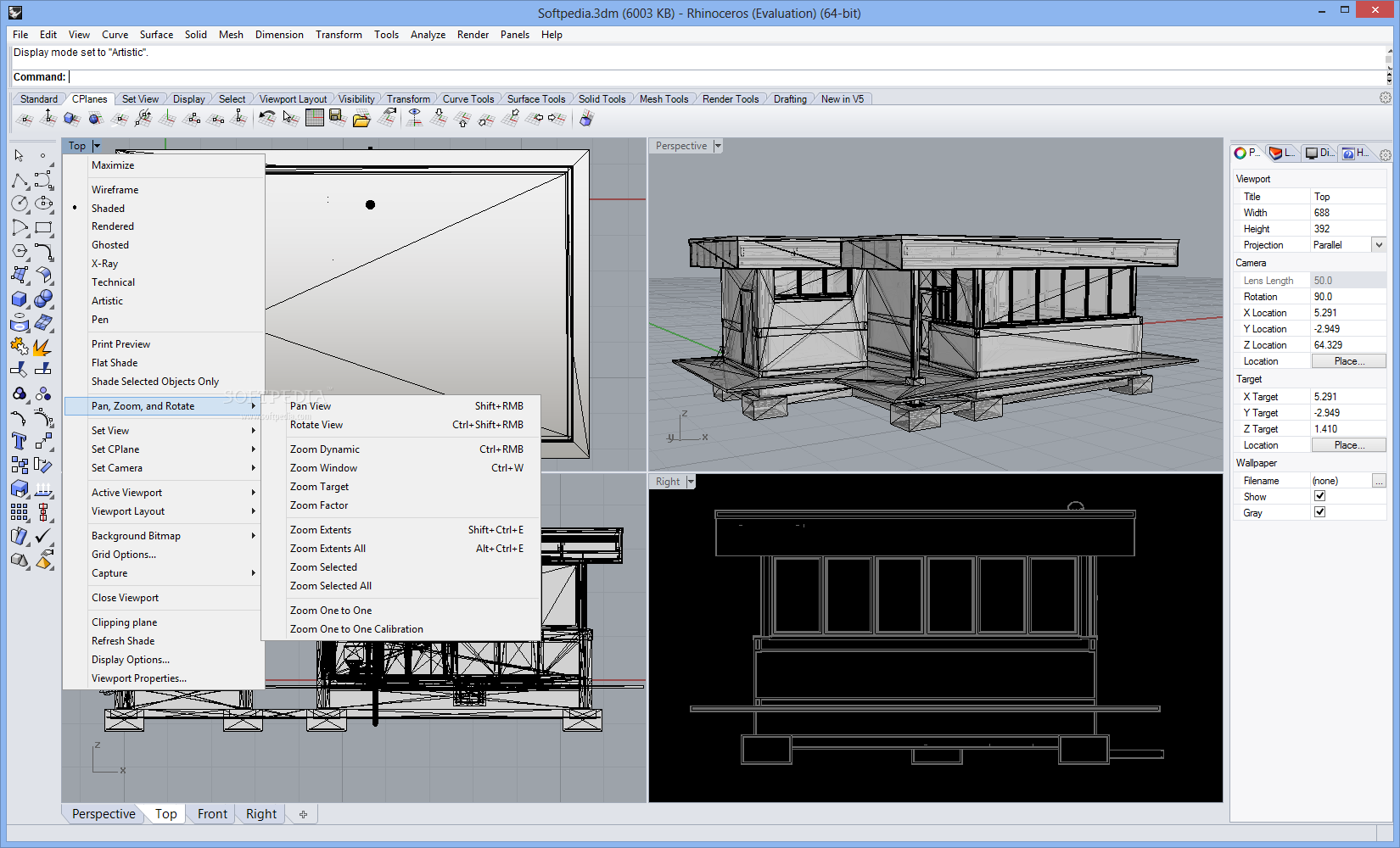The height and width of the screenshot is (848, 1400).
Task: Click the Set CPlane origin icon
Action: pyautogui.click(x=25, y=118)
